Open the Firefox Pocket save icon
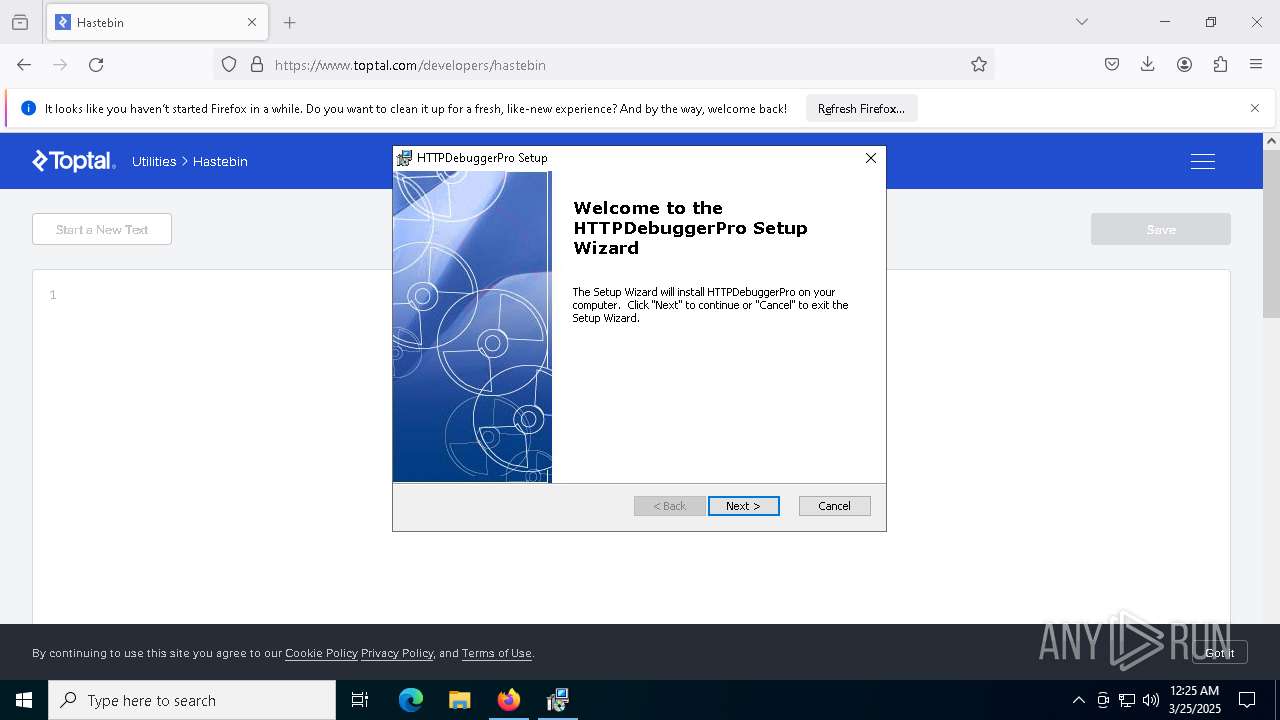 [x=1112, y=65]
